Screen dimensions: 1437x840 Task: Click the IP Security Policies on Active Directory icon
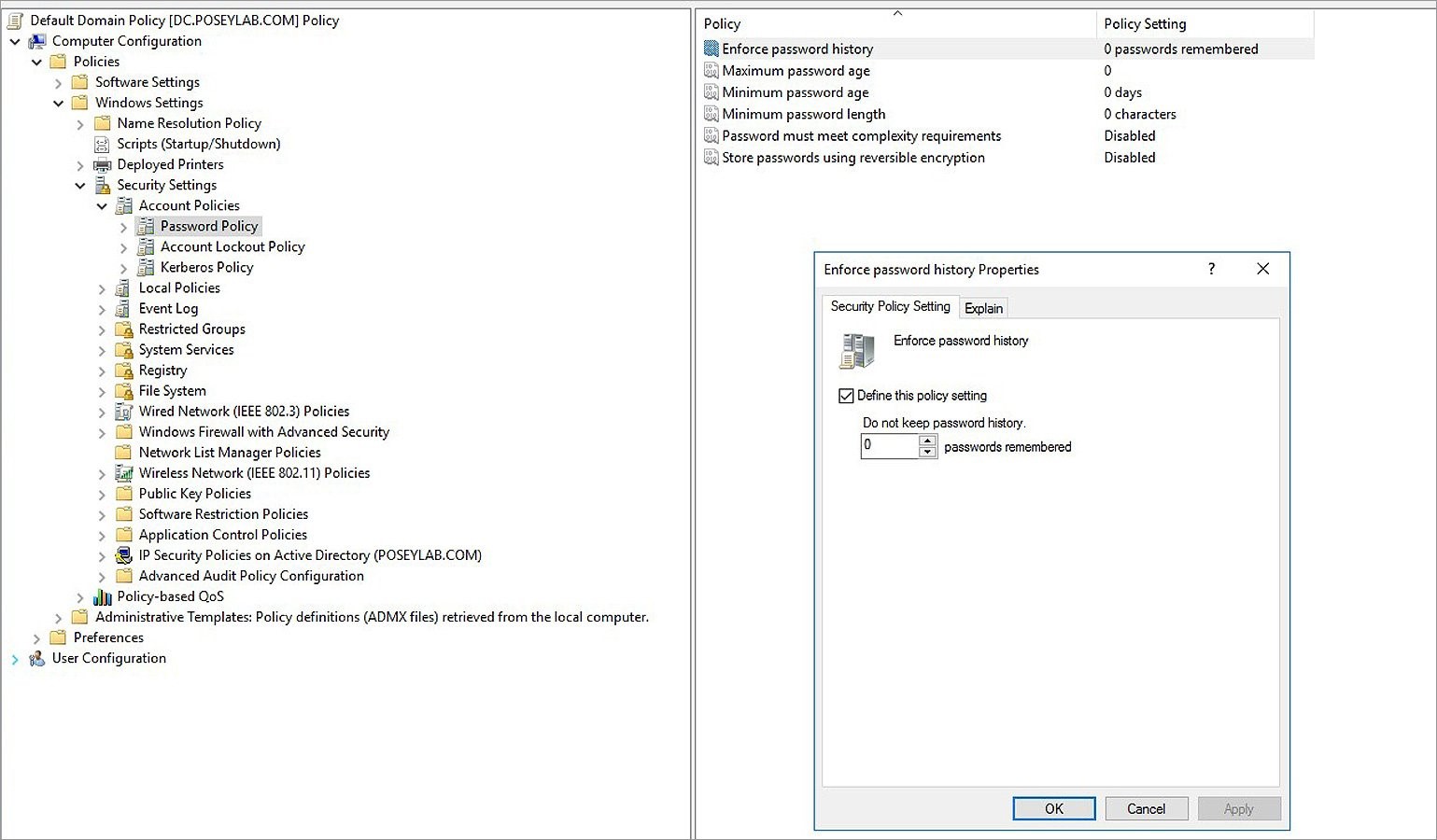point(125,555)
